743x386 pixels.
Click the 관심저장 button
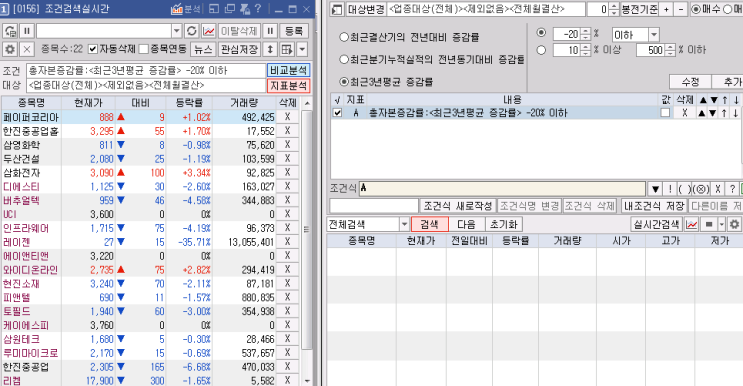(x=239, y=49)
